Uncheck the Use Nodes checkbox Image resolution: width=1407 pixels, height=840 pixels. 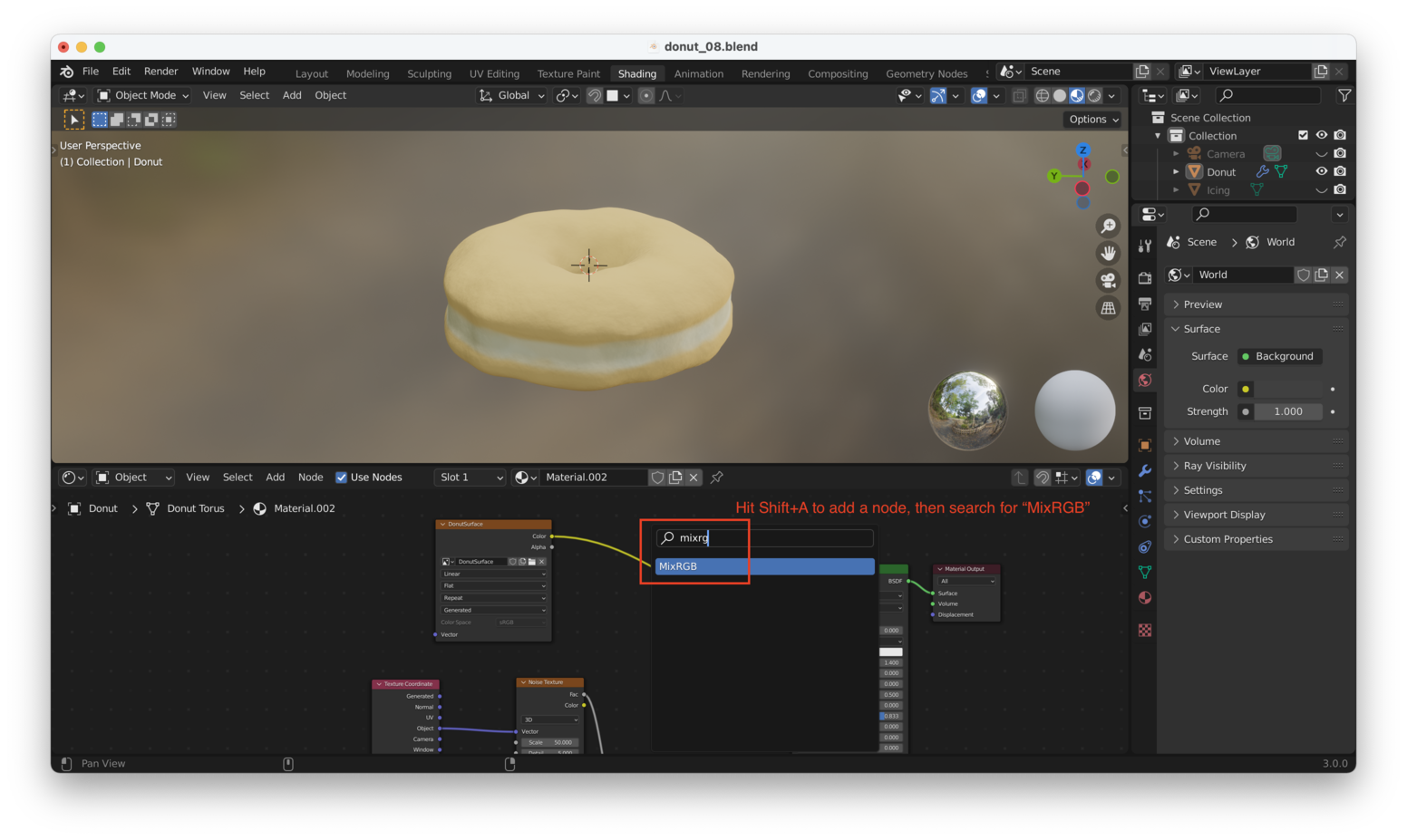(342, 478)
